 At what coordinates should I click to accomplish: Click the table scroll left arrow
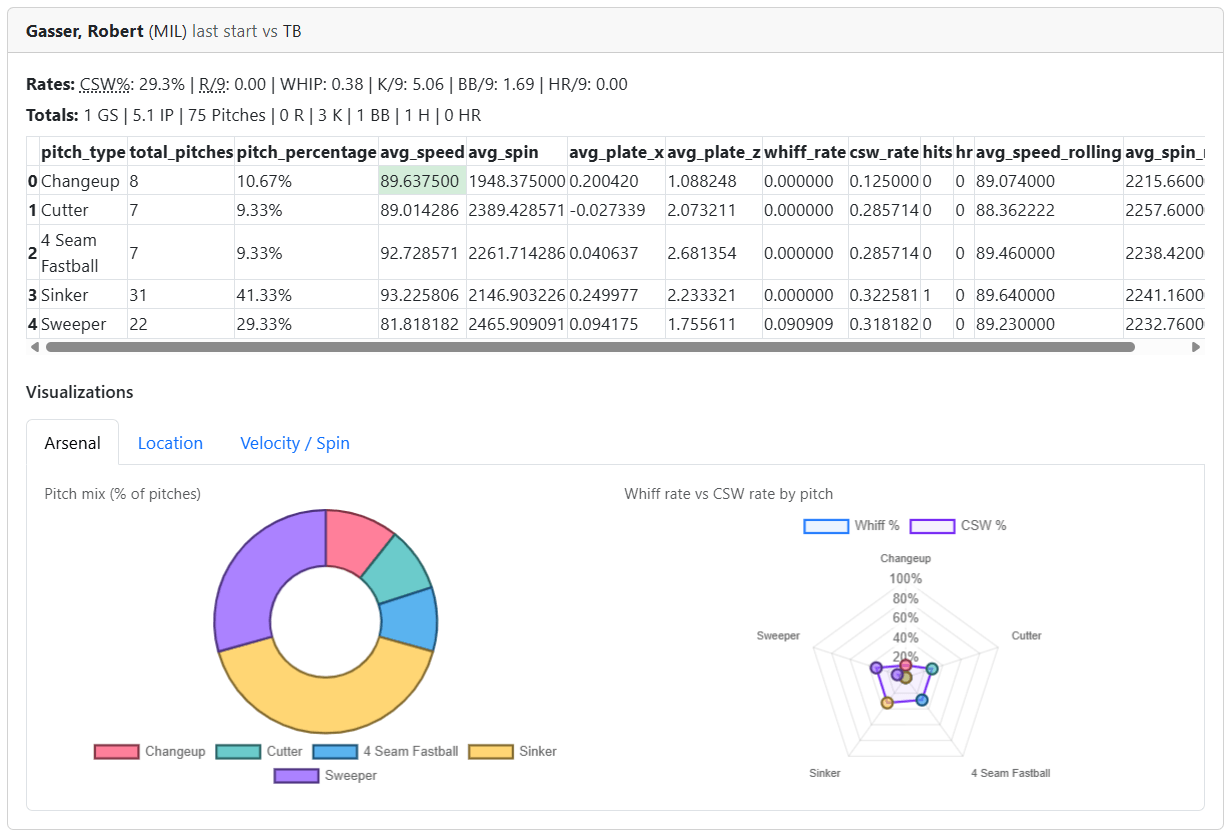pos(35,347)
